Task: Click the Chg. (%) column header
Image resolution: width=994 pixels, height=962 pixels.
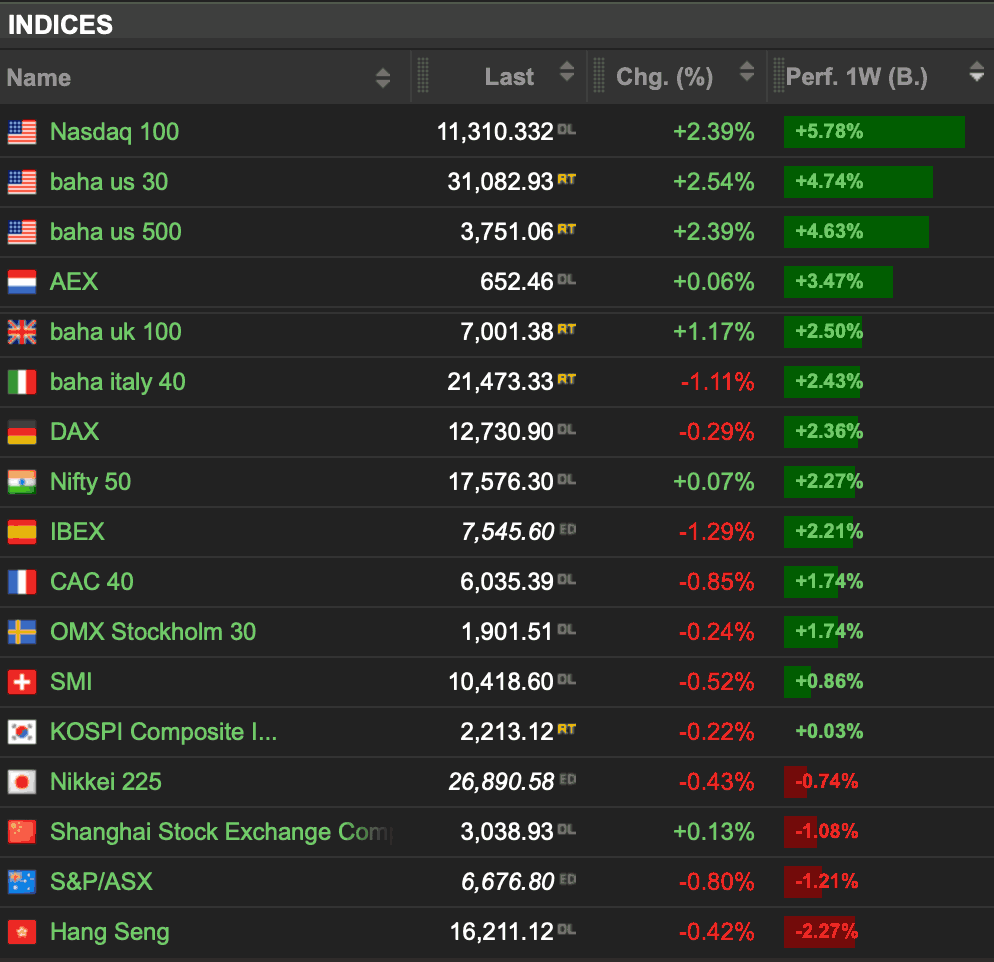Action: pyautogui.click(x=664, y=77)
